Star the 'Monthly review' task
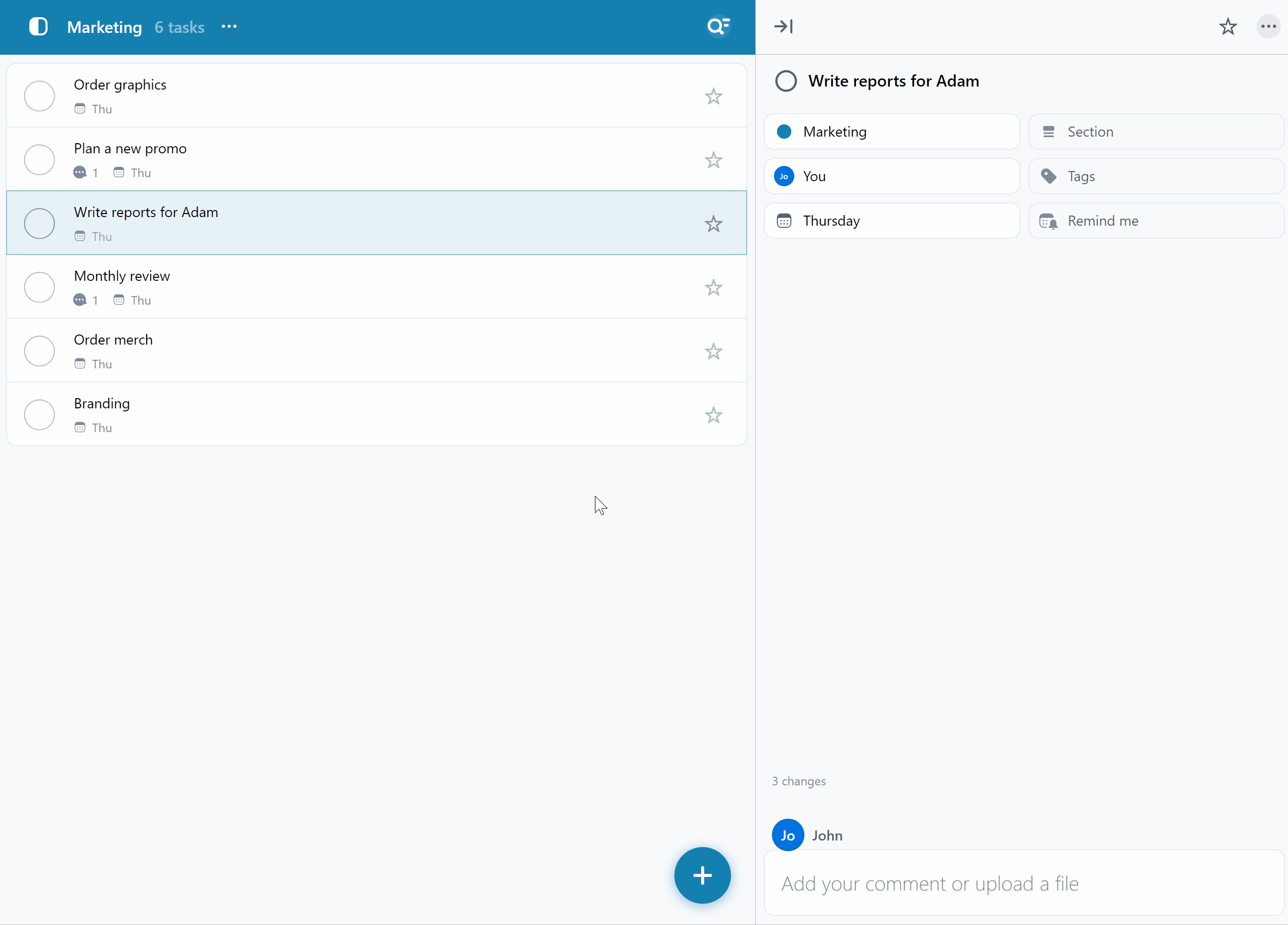Screen dimensions: 1288x925 pyautogui.click(x=713, y=287)
